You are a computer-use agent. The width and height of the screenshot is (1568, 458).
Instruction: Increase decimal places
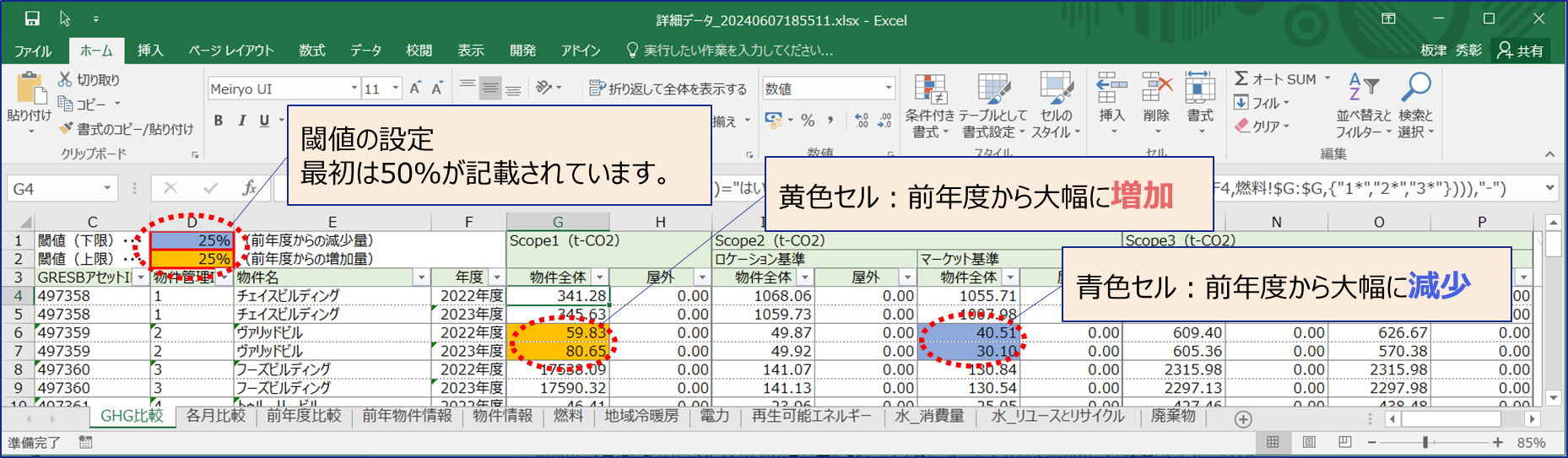[x=861, y=120]
